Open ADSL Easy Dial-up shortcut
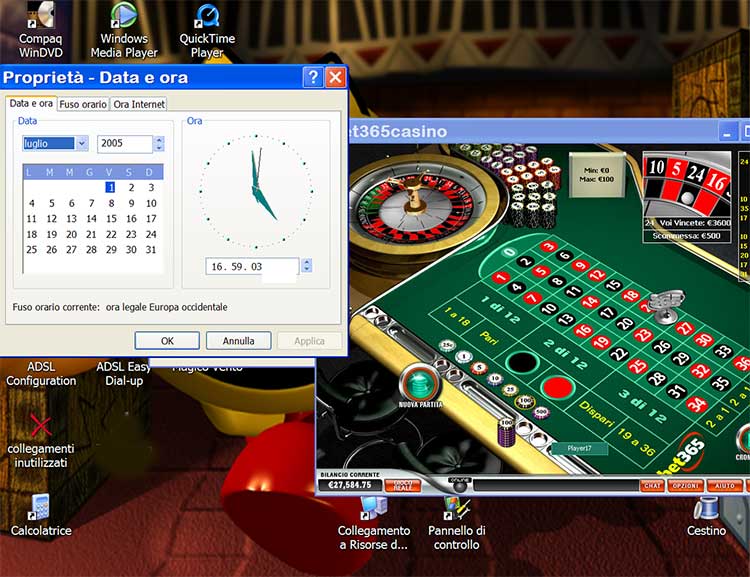 point(124,374)
